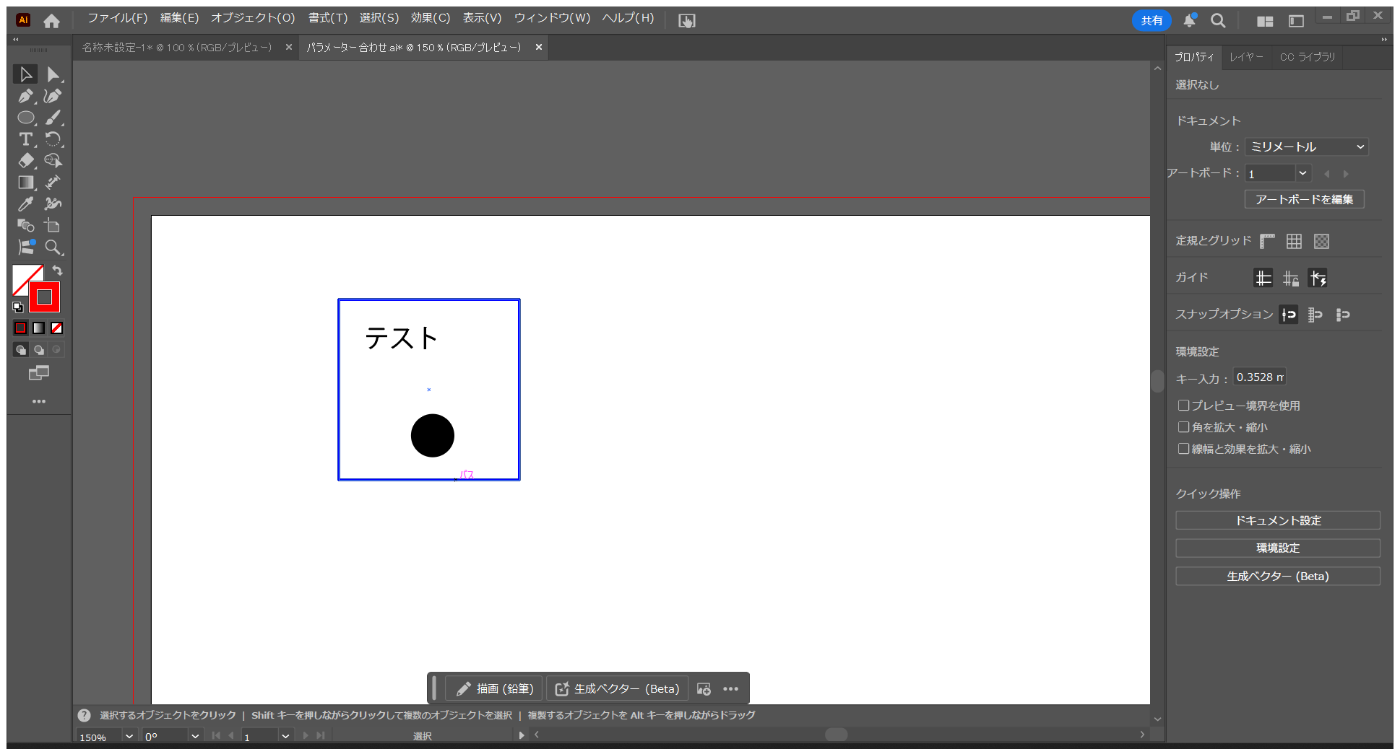Set paint to None swatch button

pos(57,327)
